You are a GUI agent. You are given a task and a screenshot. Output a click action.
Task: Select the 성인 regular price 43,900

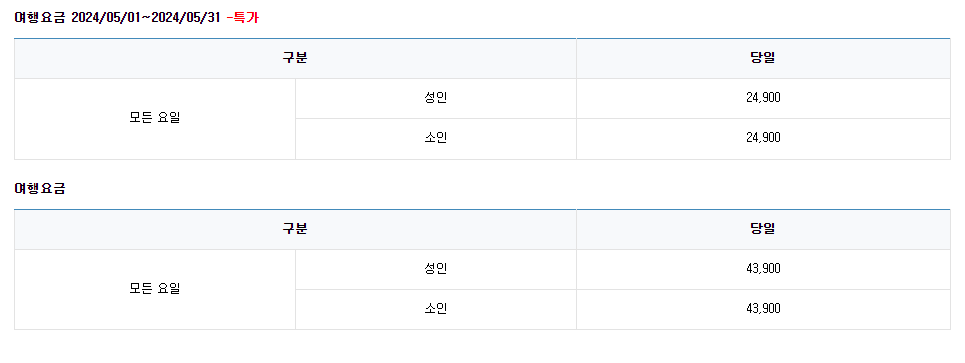pyautogui.click(x=763, y=269)
